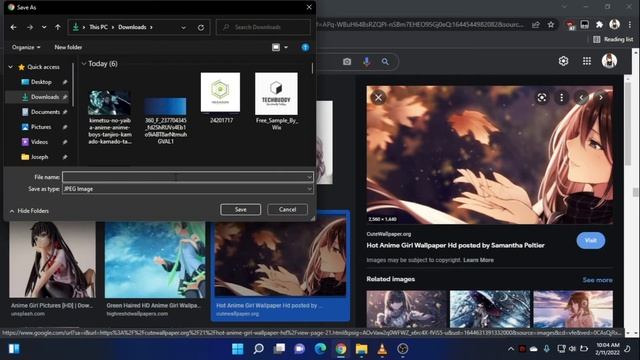
Task: Open Google quick settings gear
Action: click(563, 61)
